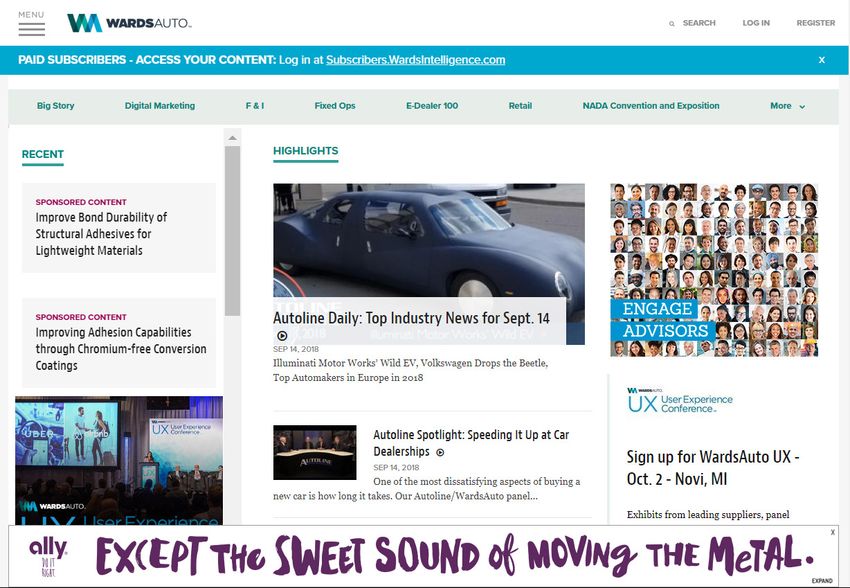Viewport: 850px width, 588px height.
Task: Click the search magnifier icon
Action: point(672,23)
